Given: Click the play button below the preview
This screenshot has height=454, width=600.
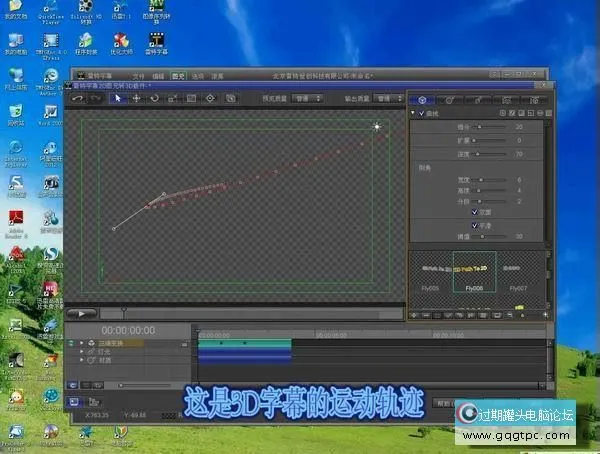Looking at the screenshot, I should [80, 313].
